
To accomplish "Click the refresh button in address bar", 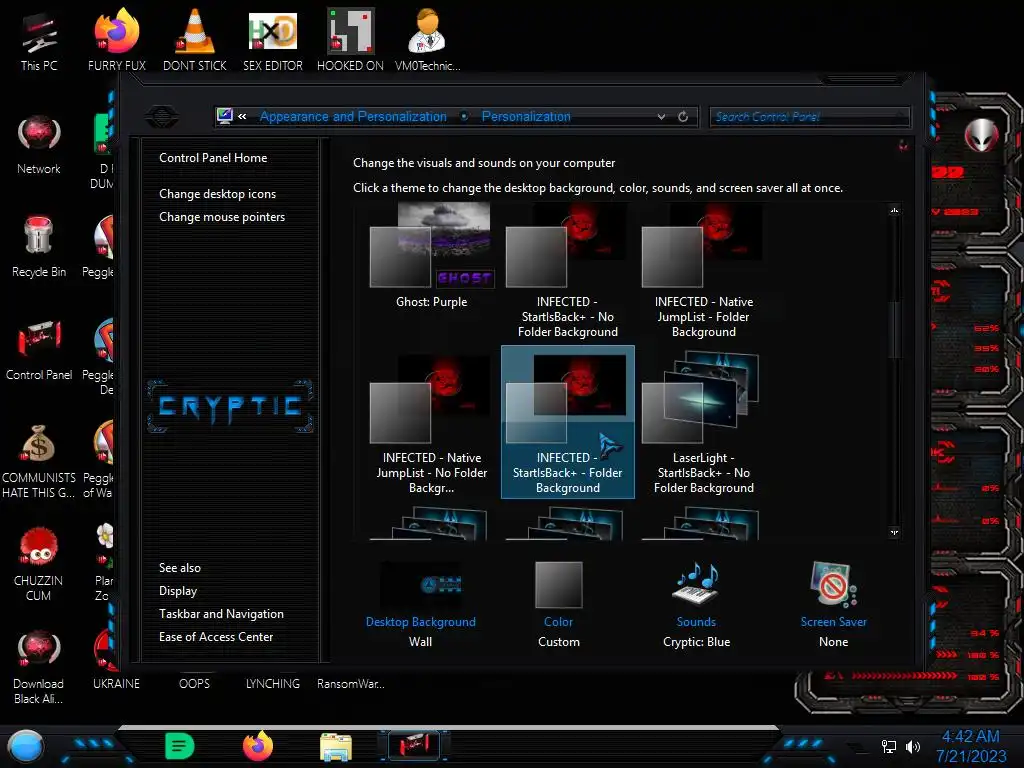I will pyautogui.click(x=683, y=117).
